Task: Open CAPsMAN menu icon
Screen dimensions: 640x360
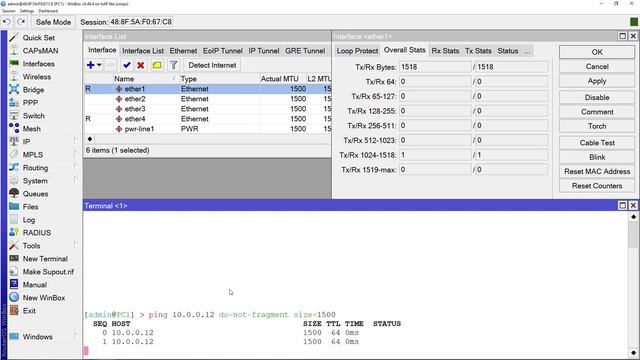Action: (x=14, y=51)
